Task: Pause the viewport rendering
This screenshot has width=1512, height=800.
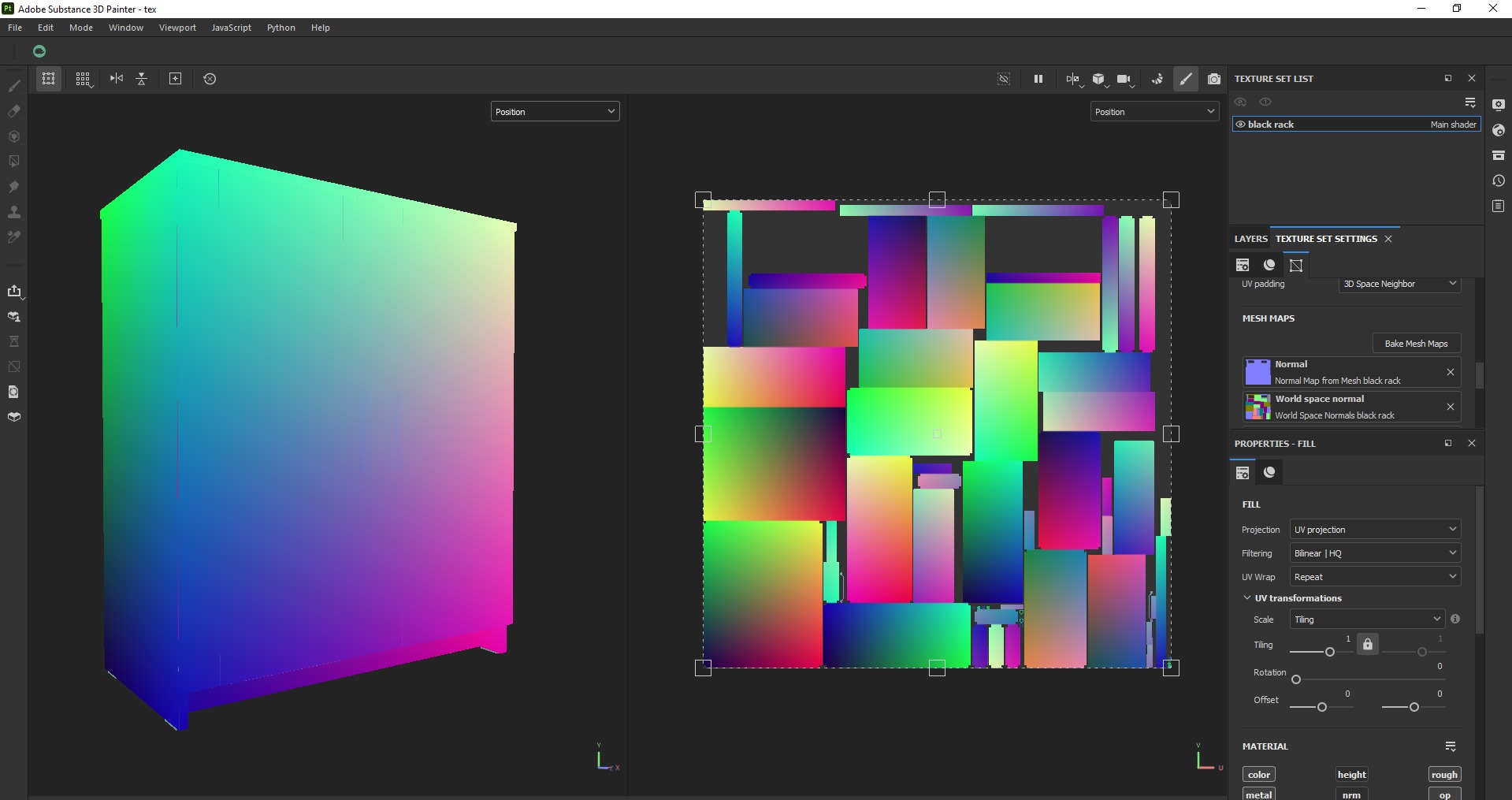Action: tap(1038, 79)
